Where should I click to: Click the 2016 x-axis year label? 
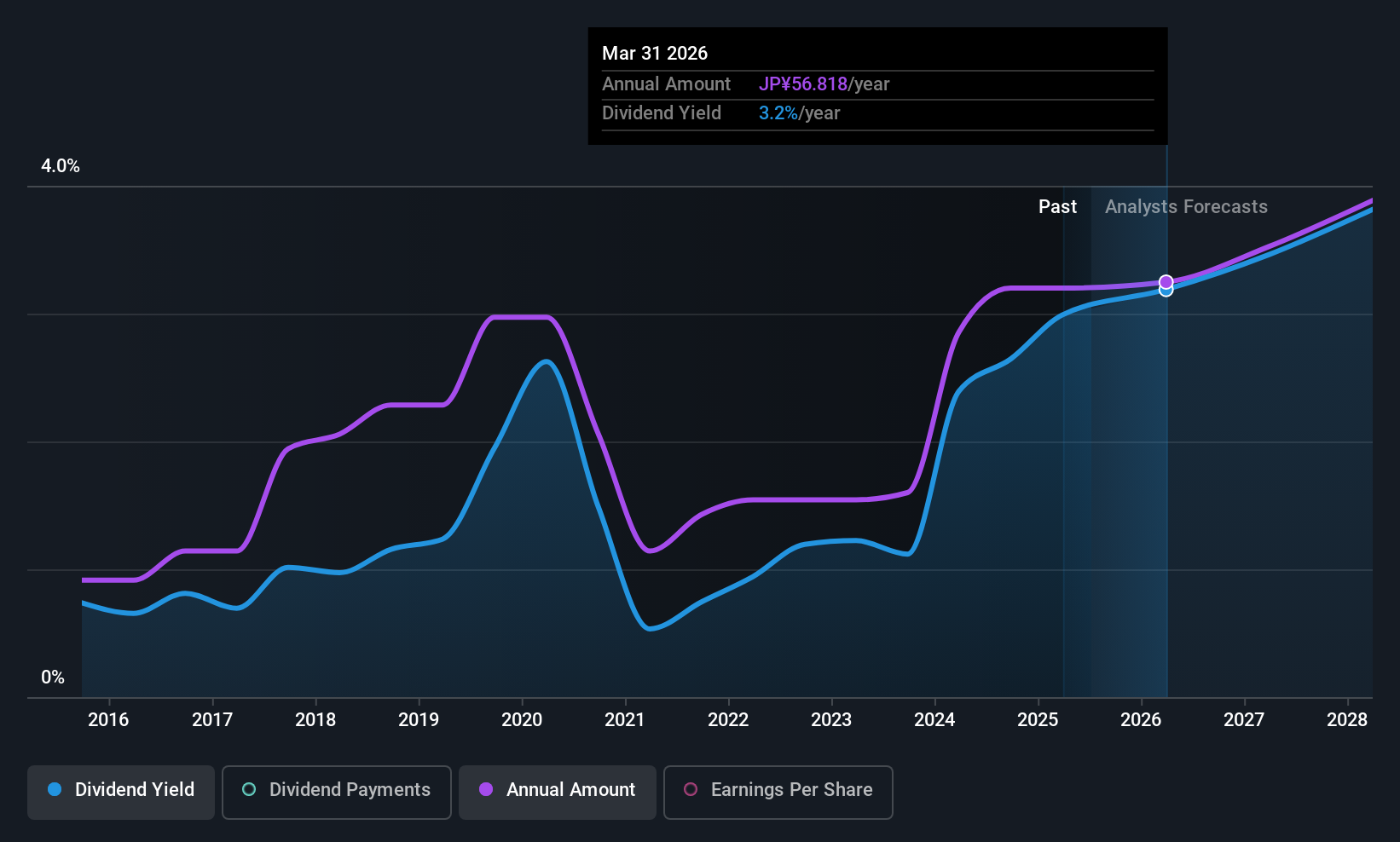click(108, 720)
